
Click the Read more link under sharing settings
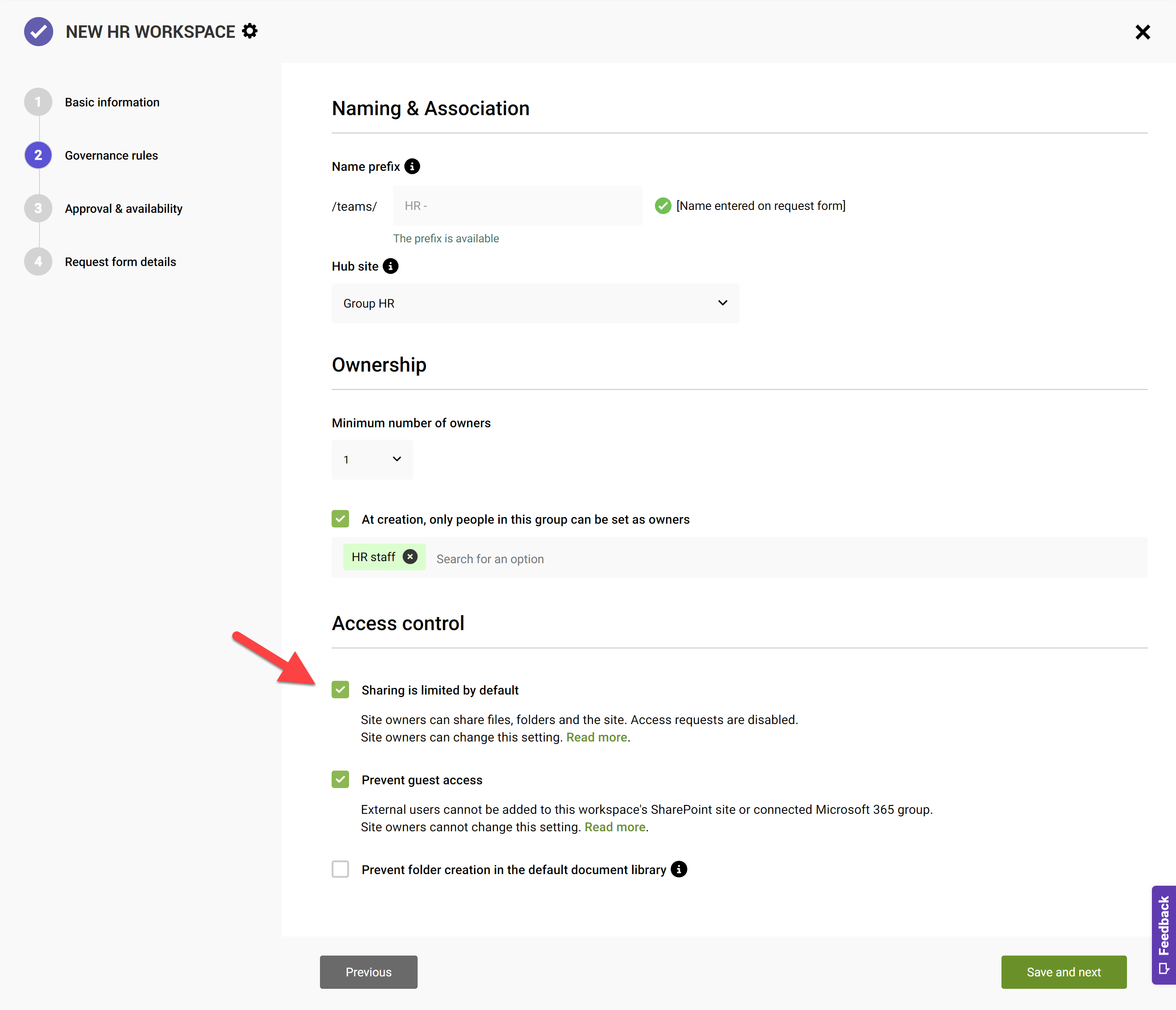[x=596, y=737]
